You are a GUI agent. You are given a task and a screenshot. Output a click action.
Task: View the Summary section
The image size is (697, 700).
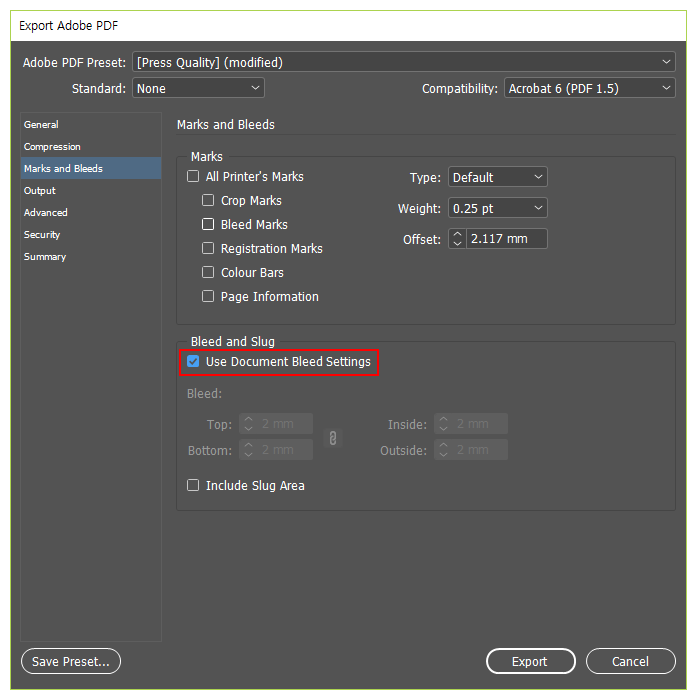[91, 257]
